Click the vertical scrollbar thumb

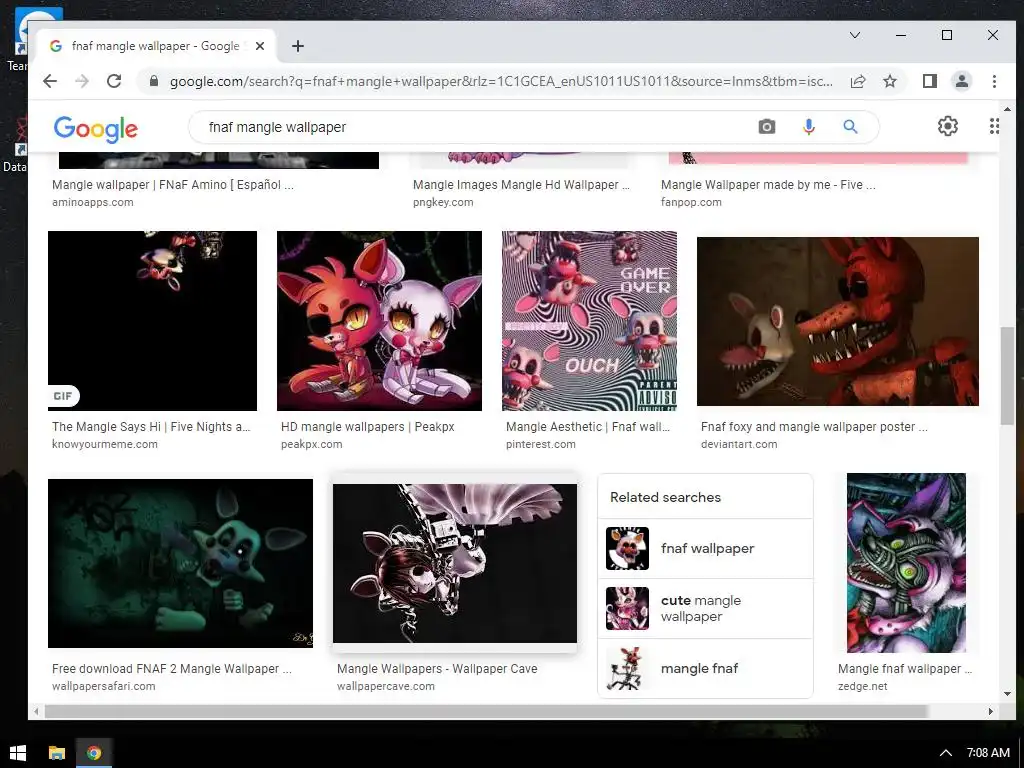tap(1007, 376)
